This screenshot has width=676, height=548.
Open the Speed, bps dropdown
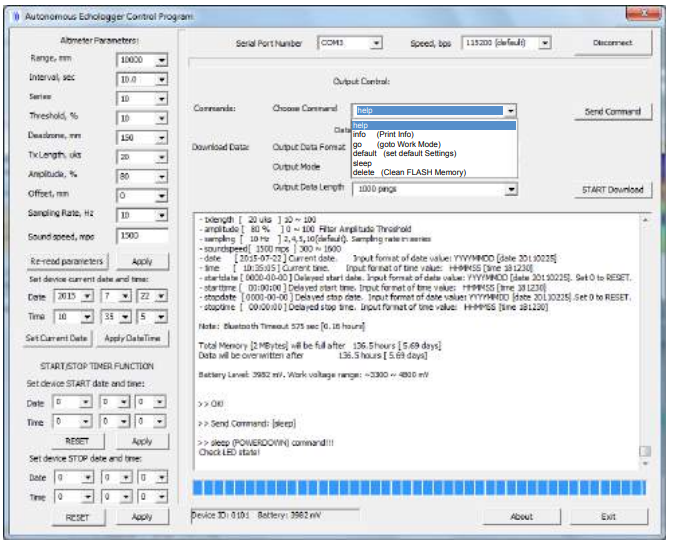[544, 44]
